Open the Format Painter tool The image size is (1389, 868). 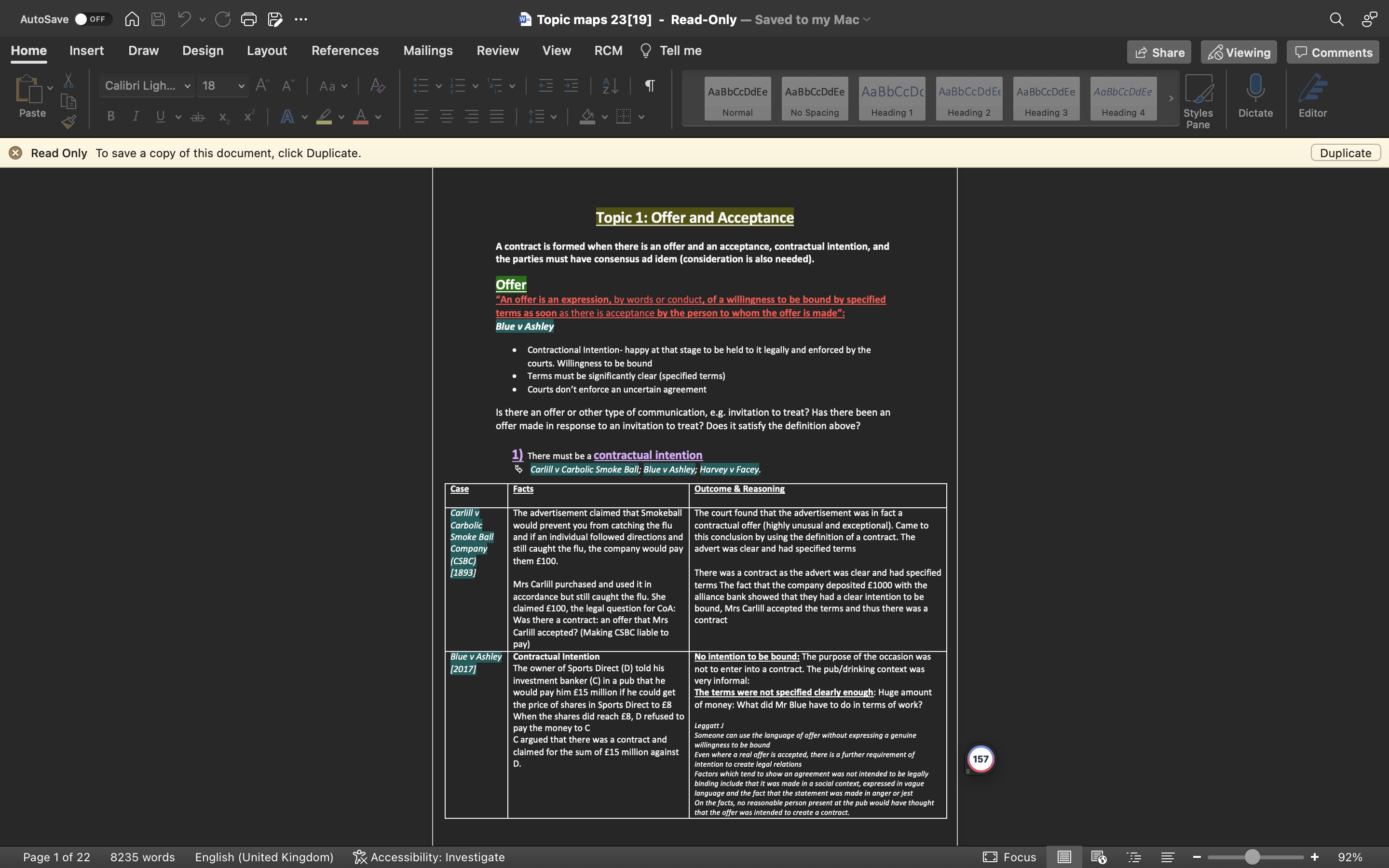(x=68, y=121)
